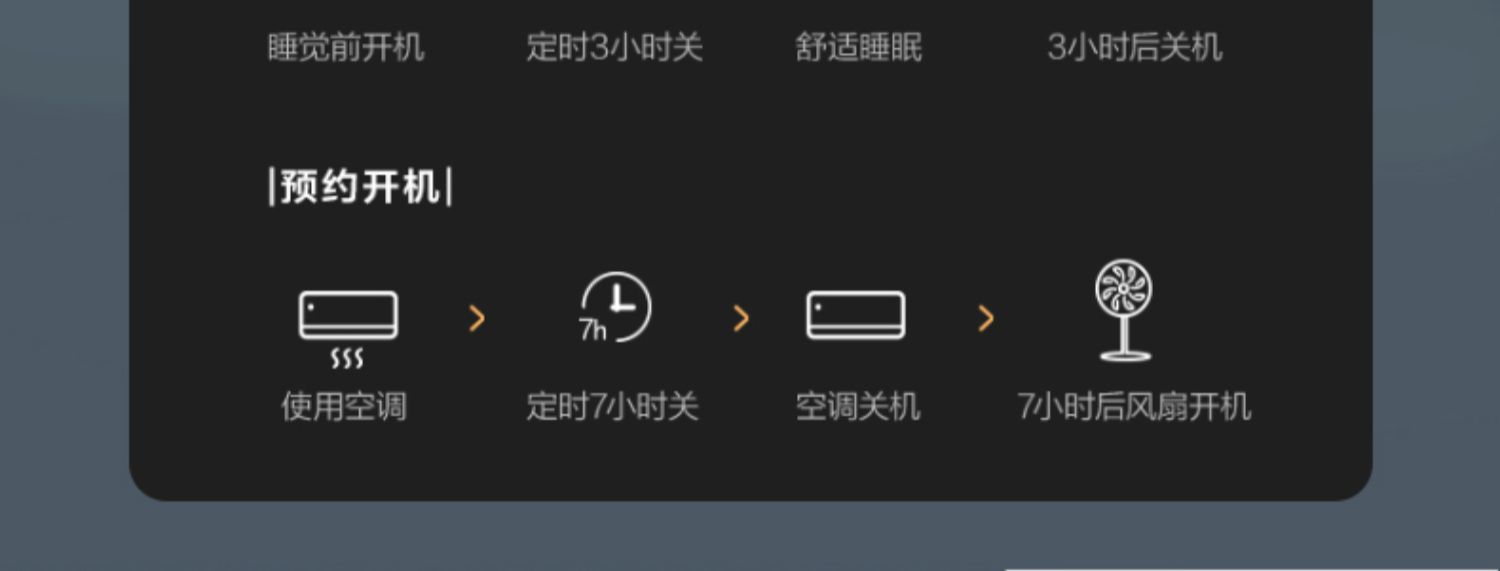Click the heat wave lines under the air conditioner

[x=347, y=359]
